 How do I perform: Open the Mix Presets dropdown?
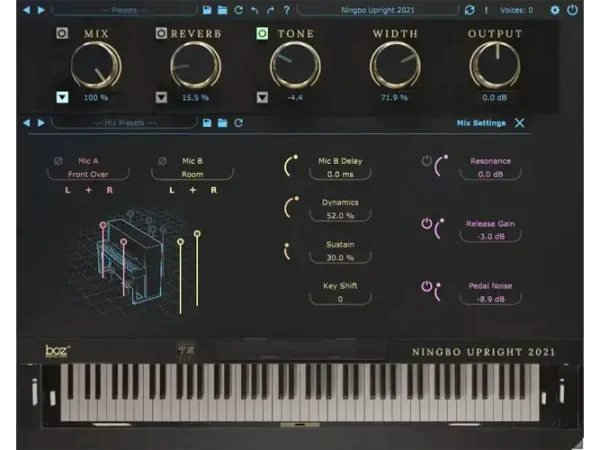pyautogui.click(x=124, y=123)
